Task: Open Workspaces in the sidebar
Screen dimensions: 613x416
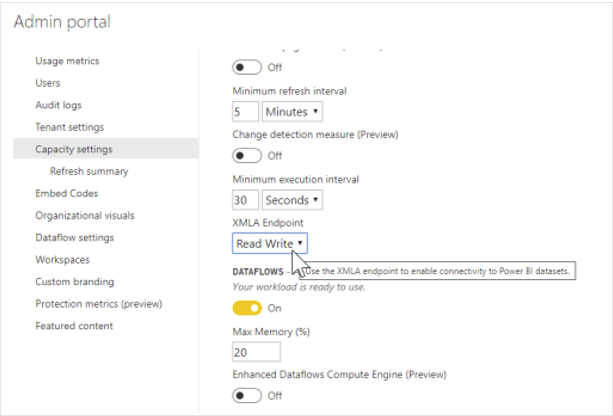Action: pos(62,259)
